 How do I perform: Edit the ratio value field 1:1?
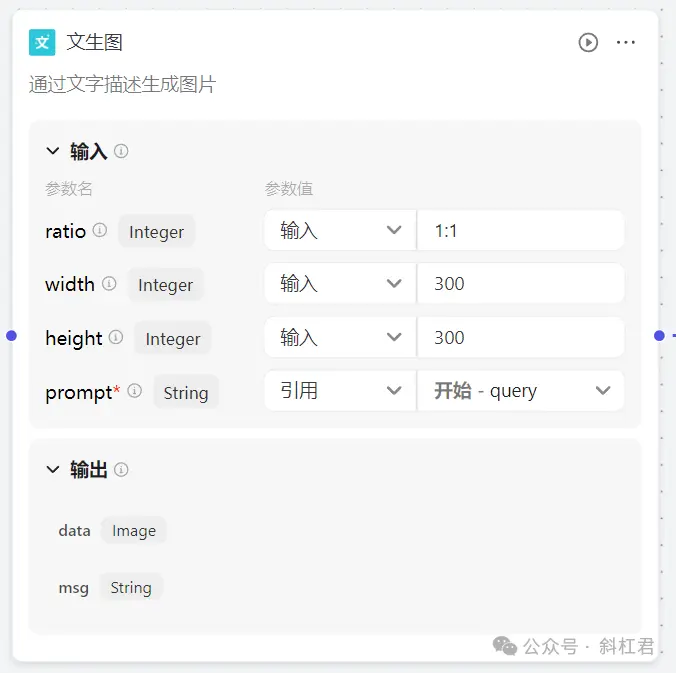[x=521, y=230]
